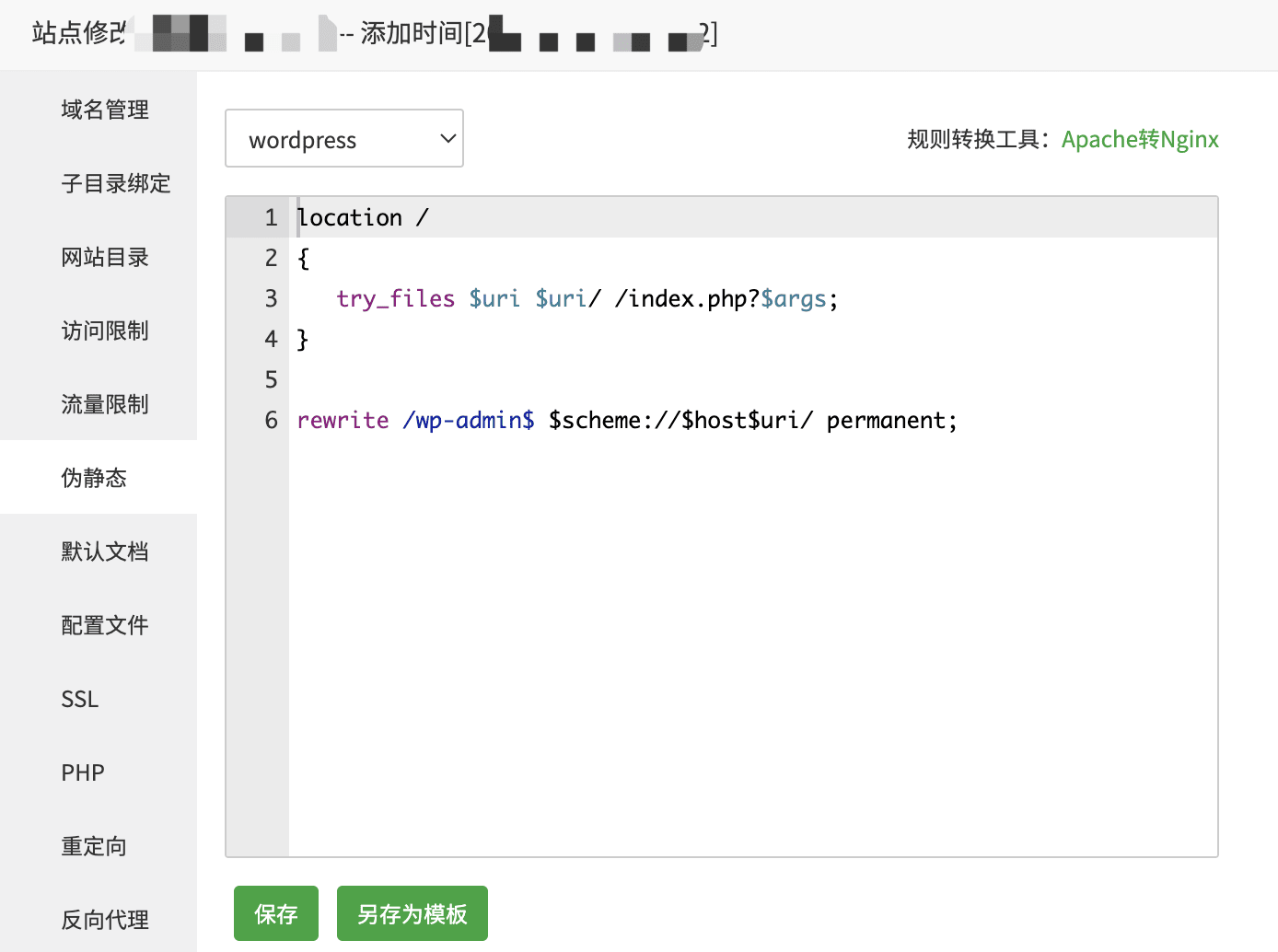Screen dimensions: 1278x952
Task: Open the 网站目录 settings
Action: point(104,257)
